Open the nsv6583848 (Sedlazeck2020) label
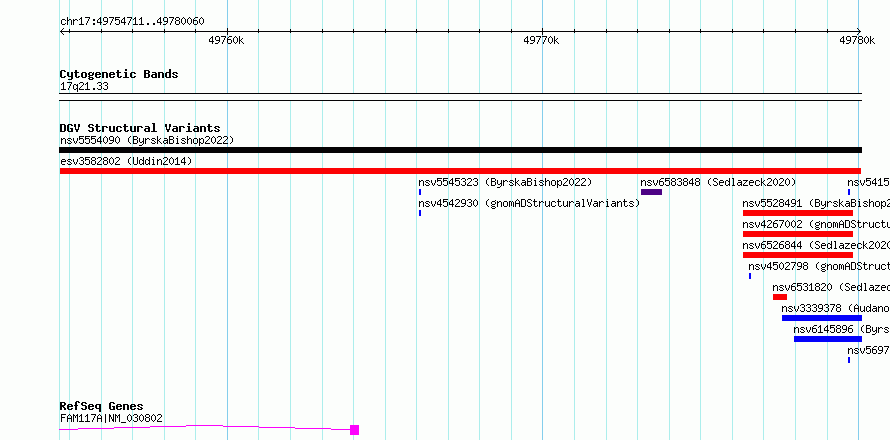Screen dimensions: 890x440 (718, 182)
